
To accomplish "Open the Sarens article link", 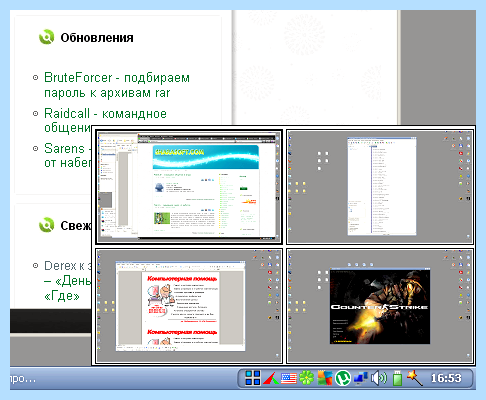I will tap(68, 155).
